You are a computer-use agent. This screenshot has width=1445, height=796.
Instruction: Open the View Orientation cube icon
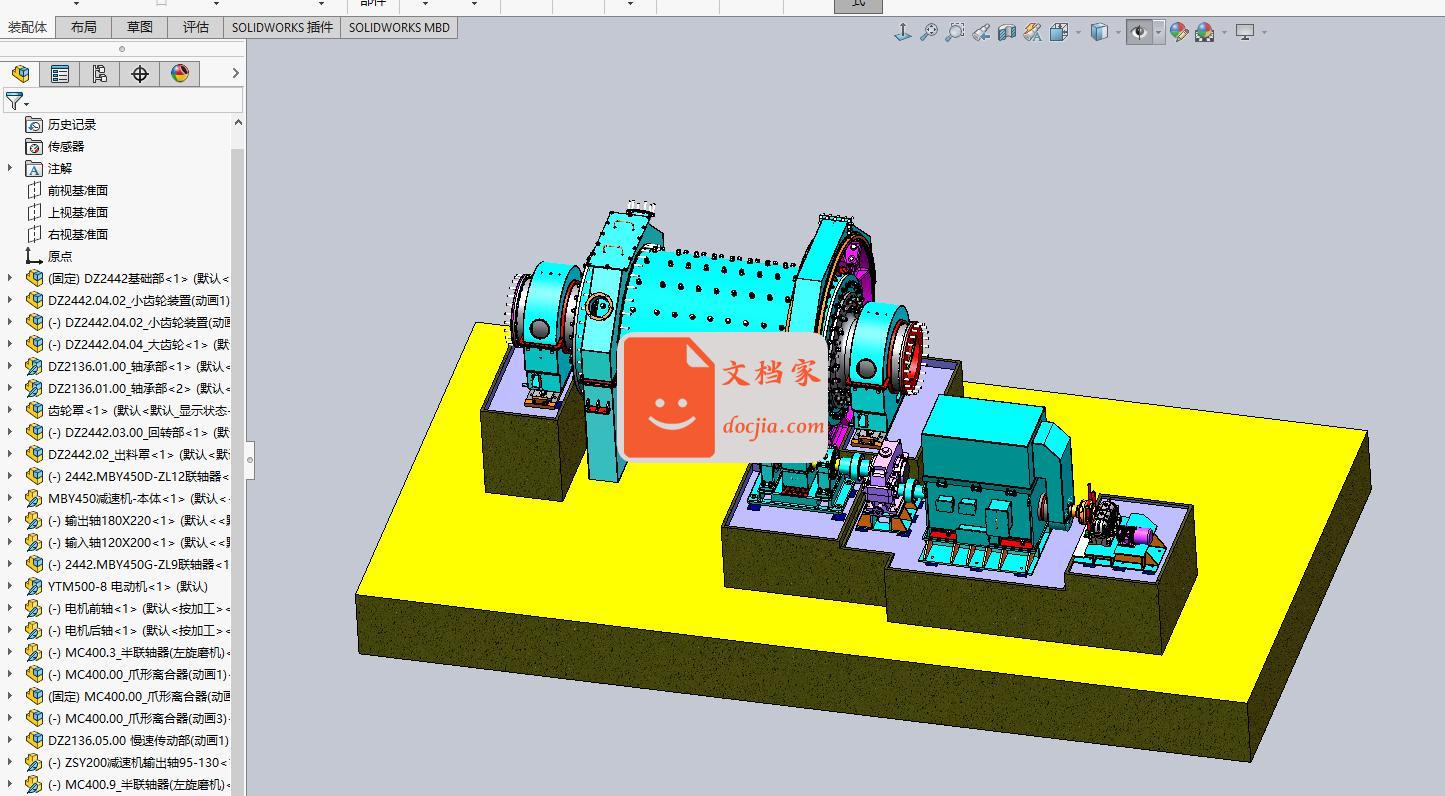1059,32
